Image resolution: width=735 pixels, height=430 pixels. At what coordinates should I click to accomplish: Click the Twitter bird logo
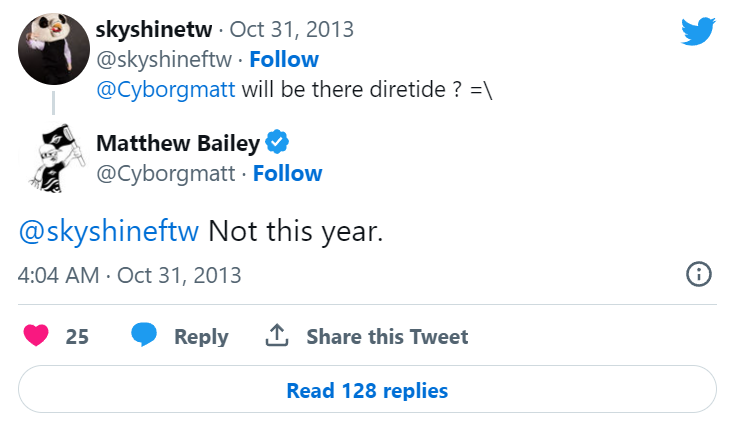[698, 32]
